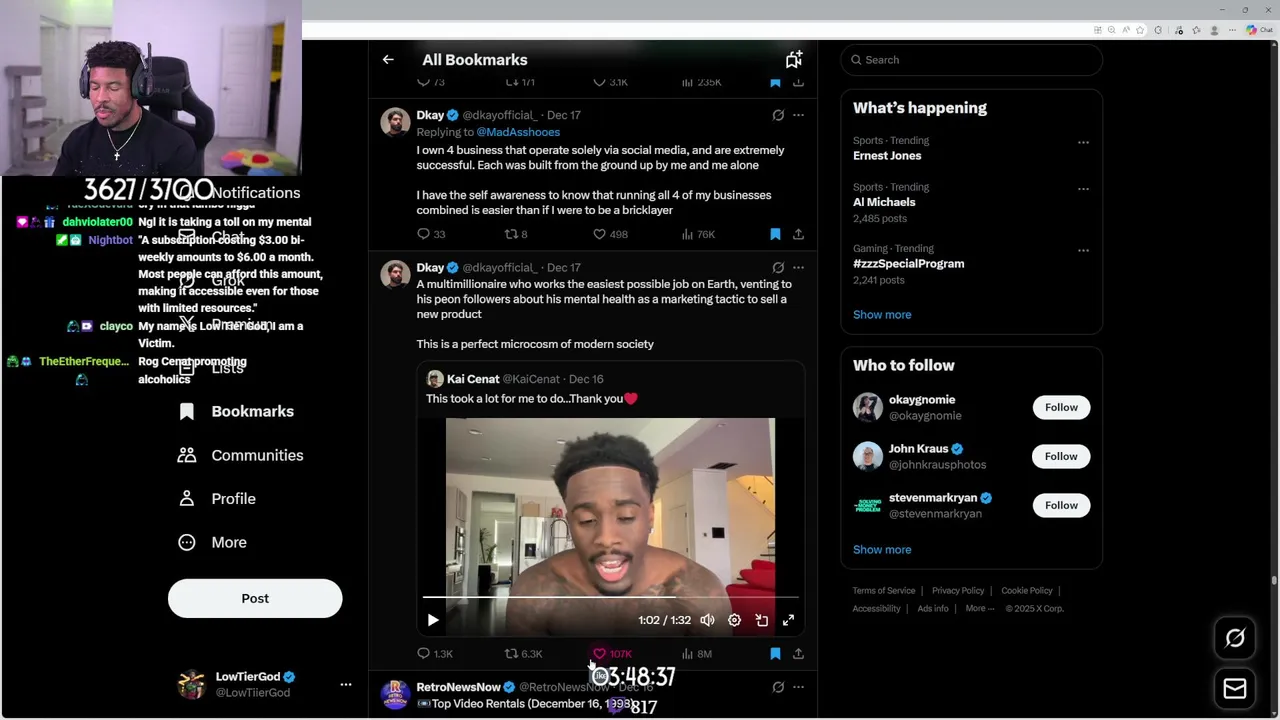Screen dimensions: 1280x720
Task: Open Profile in sidebar
Action: tap(217, 499)
